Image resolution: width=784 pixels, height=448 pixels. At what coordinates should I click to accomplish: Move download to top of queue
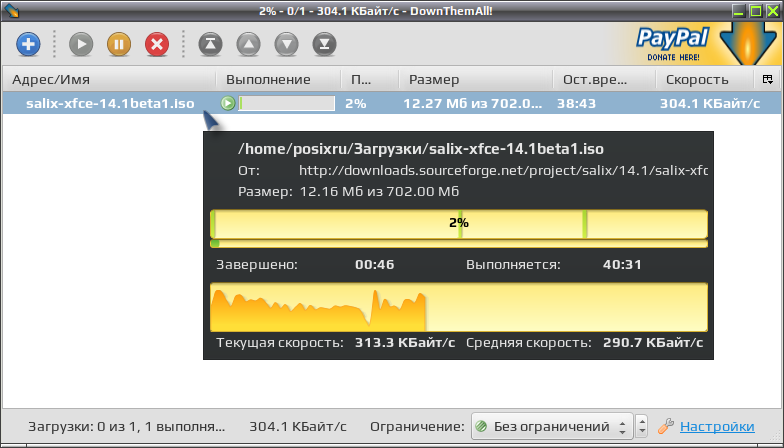(210, 44)
